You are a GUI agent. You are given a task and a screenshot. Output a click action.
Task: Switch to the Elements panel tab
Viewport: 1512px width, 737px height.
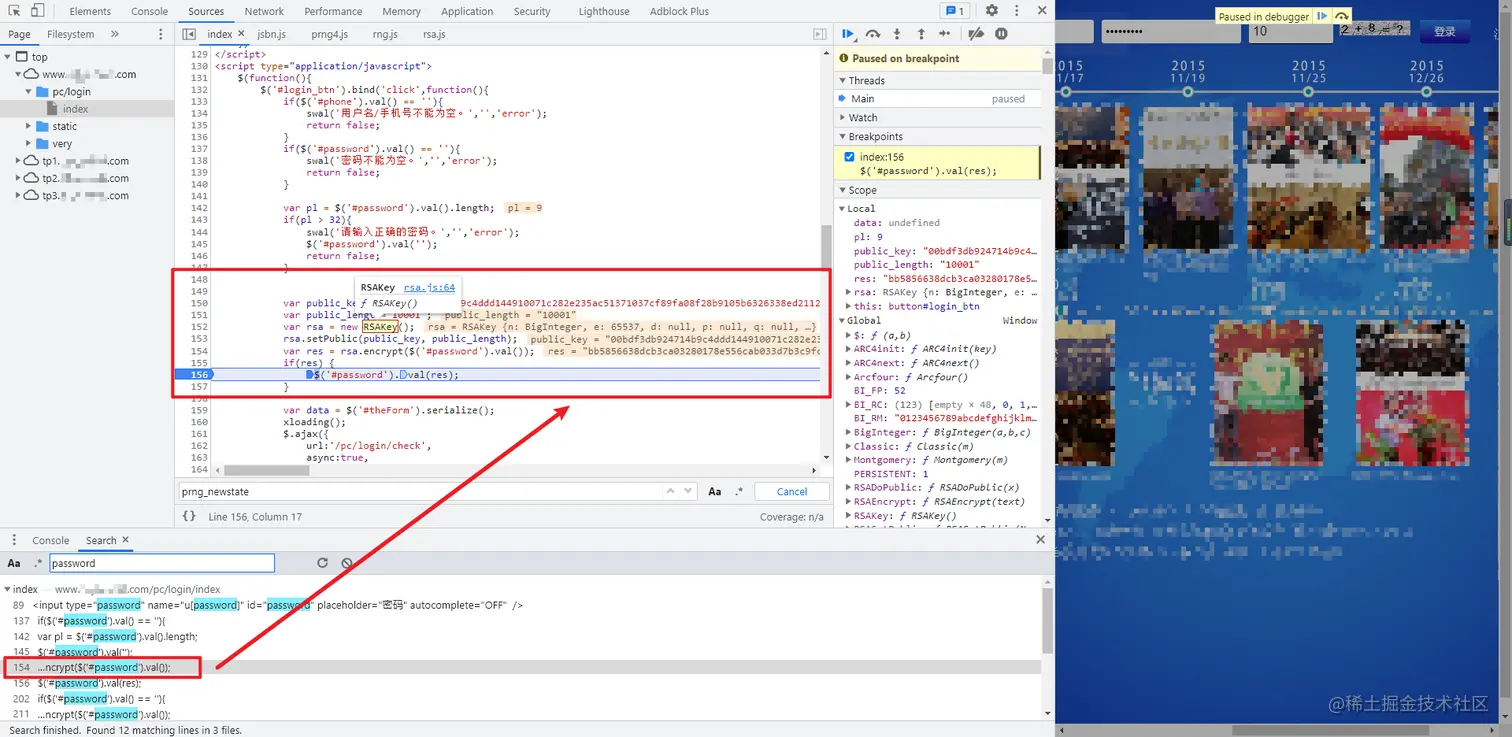pos(90,11)
